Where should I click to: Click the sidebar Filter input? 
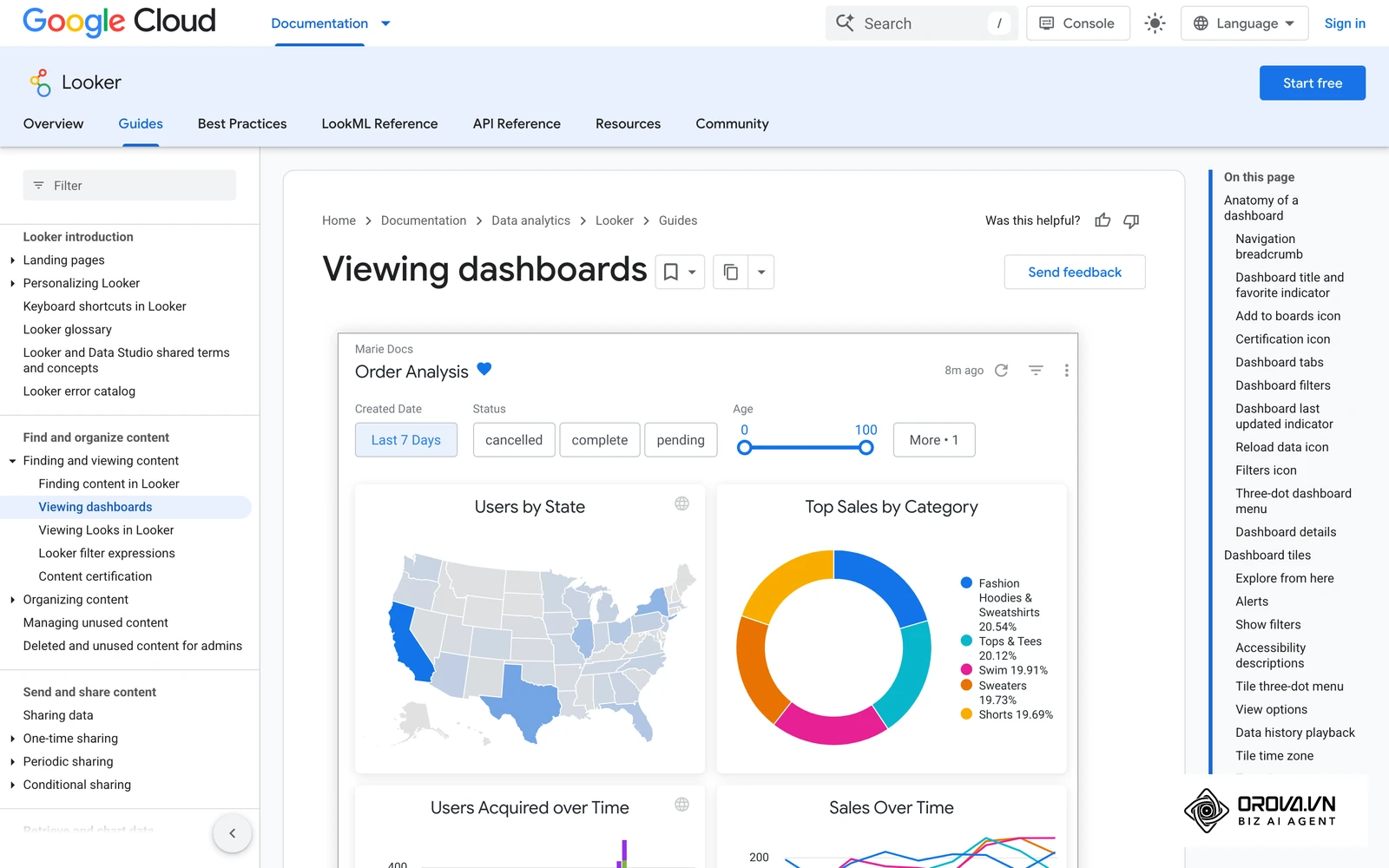129,186
